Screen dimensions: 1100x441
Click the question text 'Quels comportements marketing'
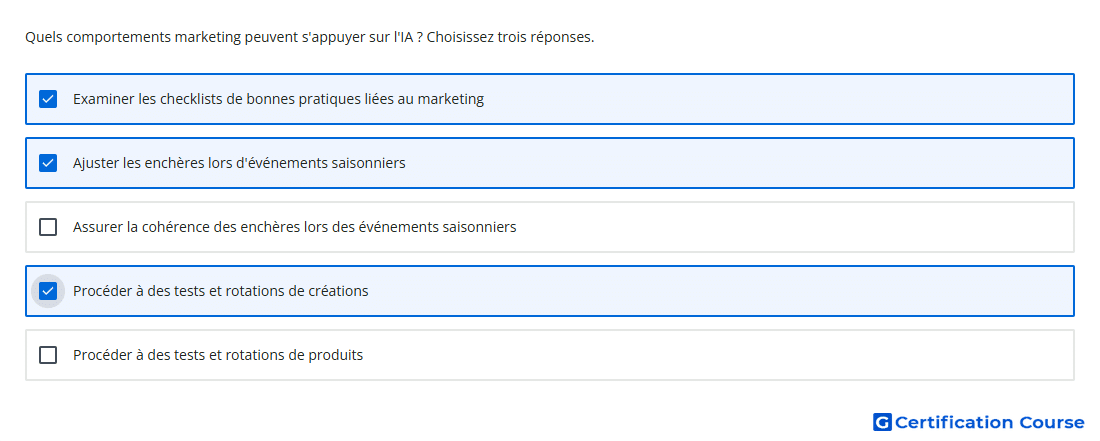click(x=125, y=37)
